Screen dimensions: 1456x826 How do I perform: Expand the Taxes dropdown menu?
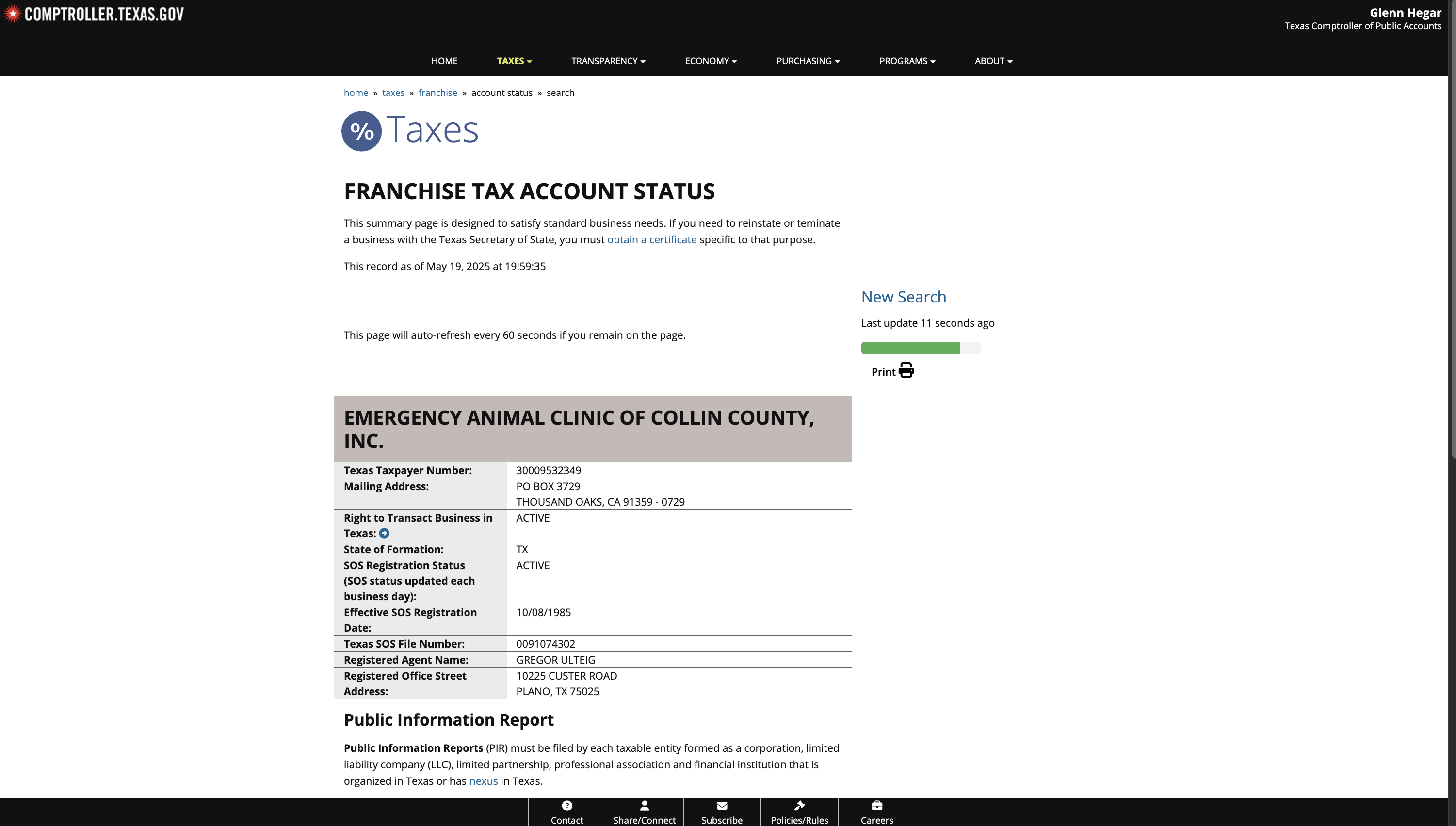coord(514,61)
